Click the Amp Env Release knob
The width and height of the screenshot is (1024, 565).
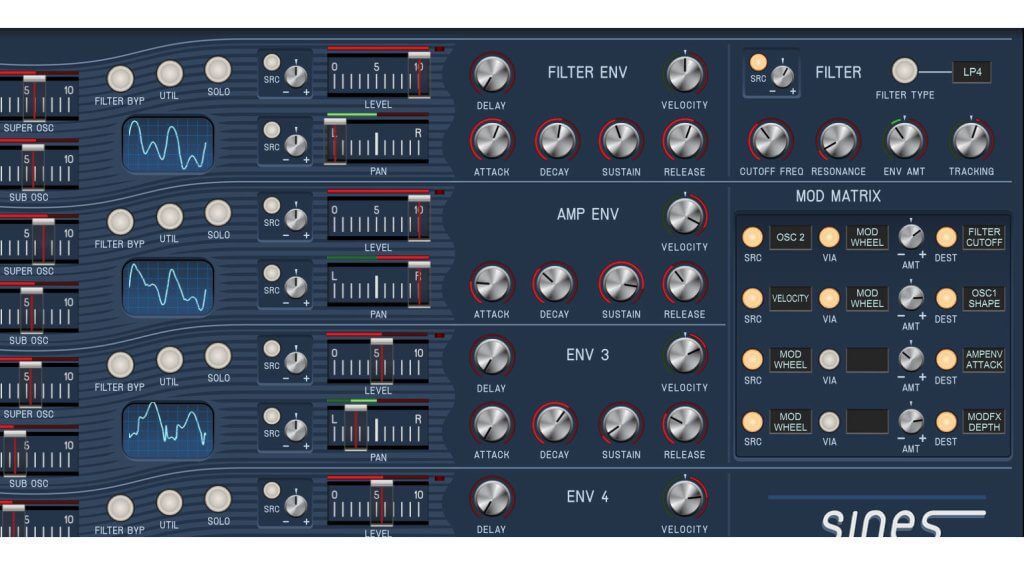(x=684, y=283)
